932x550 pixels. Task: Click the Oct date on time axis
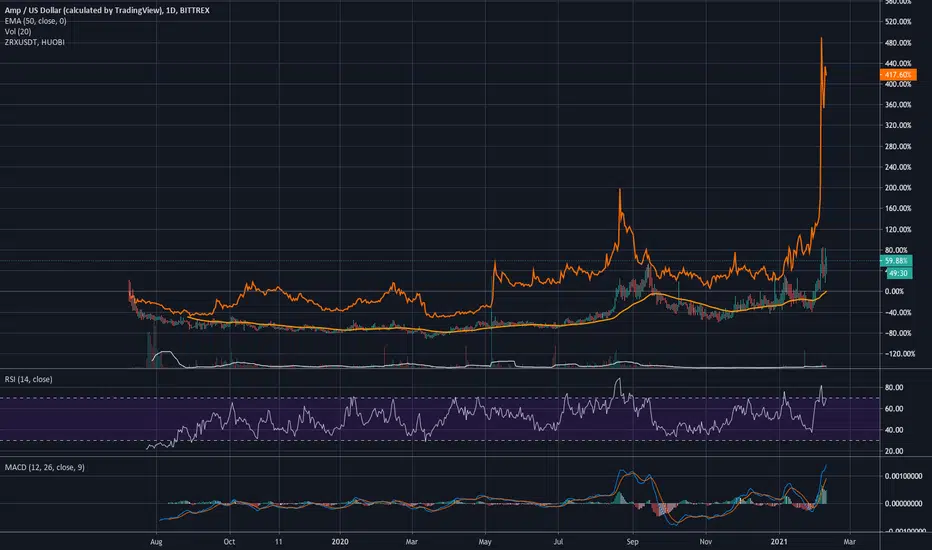coord(229,542)
